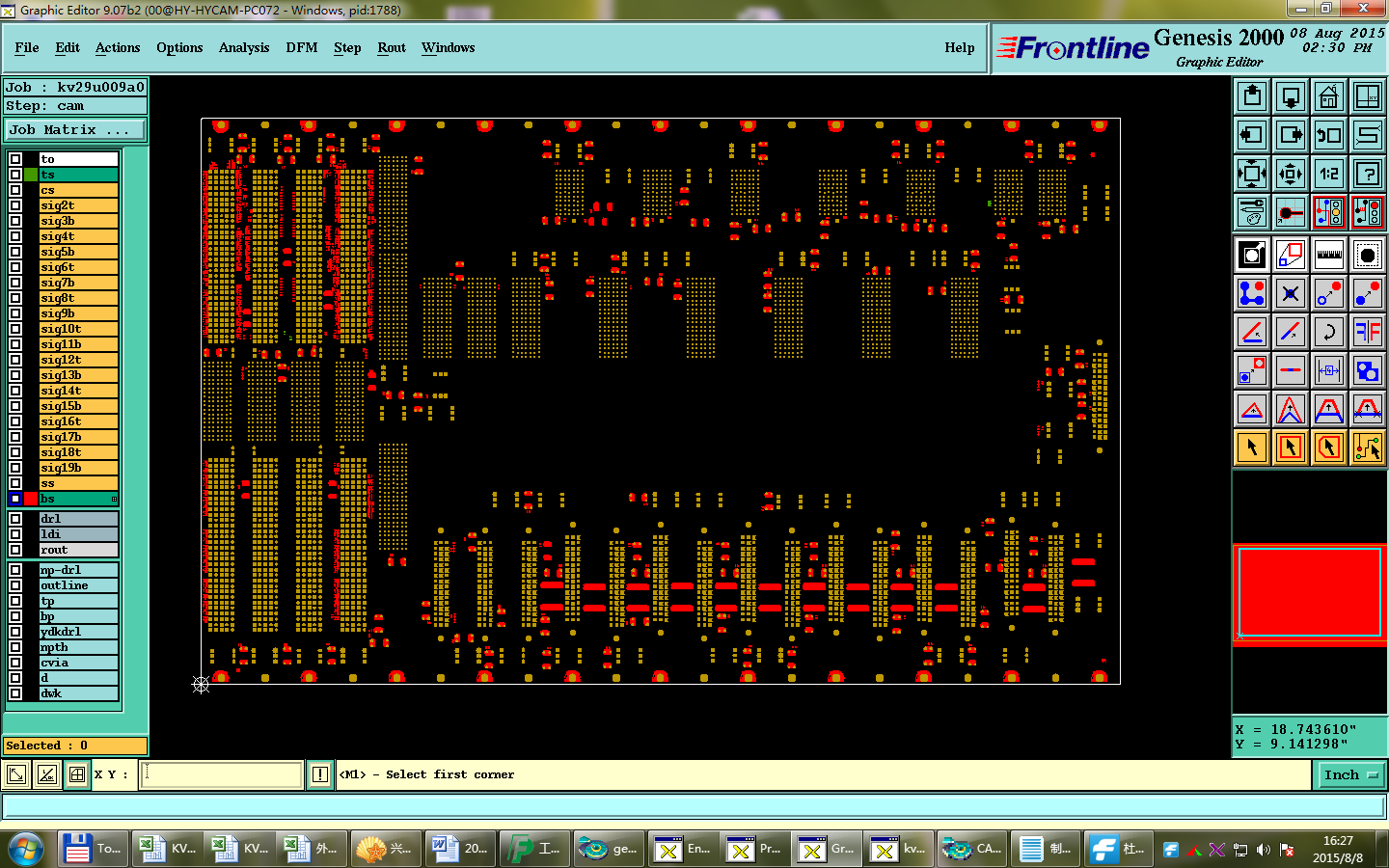This screenshot has width=1389, height=868.
Task: Click the Job Matrix button
Action: 75,129
